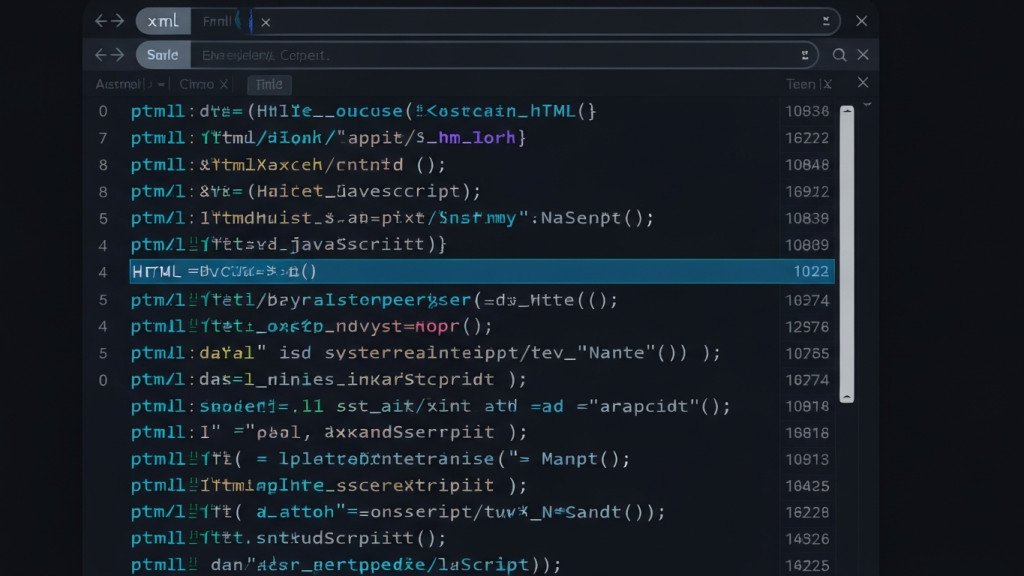
Task: Click line ending with Manpt();
Action: (x=380, y=459)
